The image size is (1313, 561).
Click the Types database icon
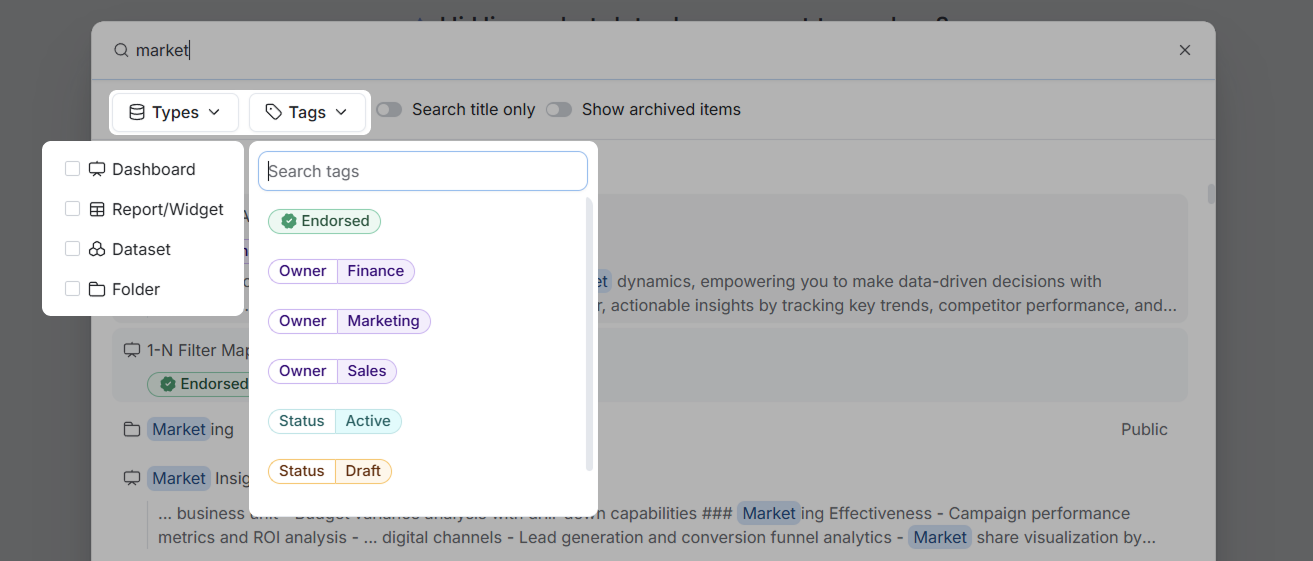137,112
